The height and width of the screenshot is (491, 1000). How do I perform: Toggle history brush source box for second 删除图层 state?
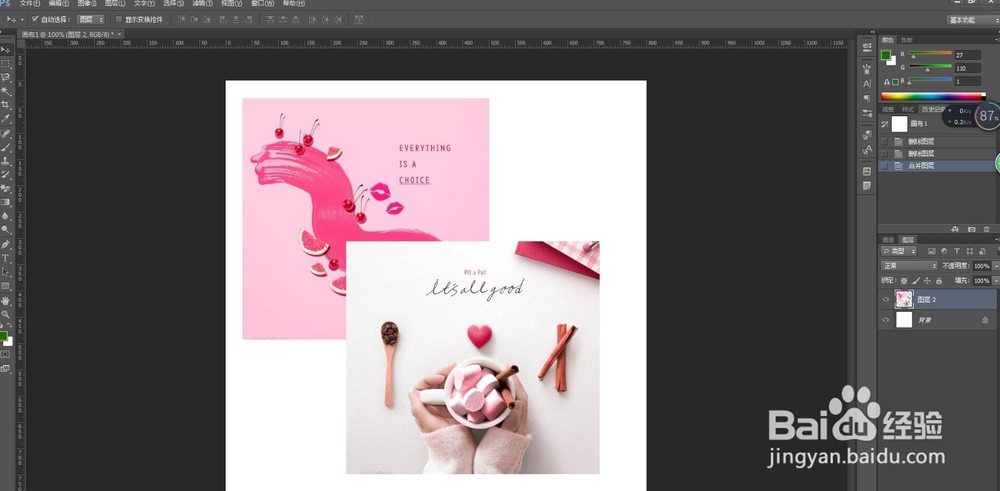point(884,154)
